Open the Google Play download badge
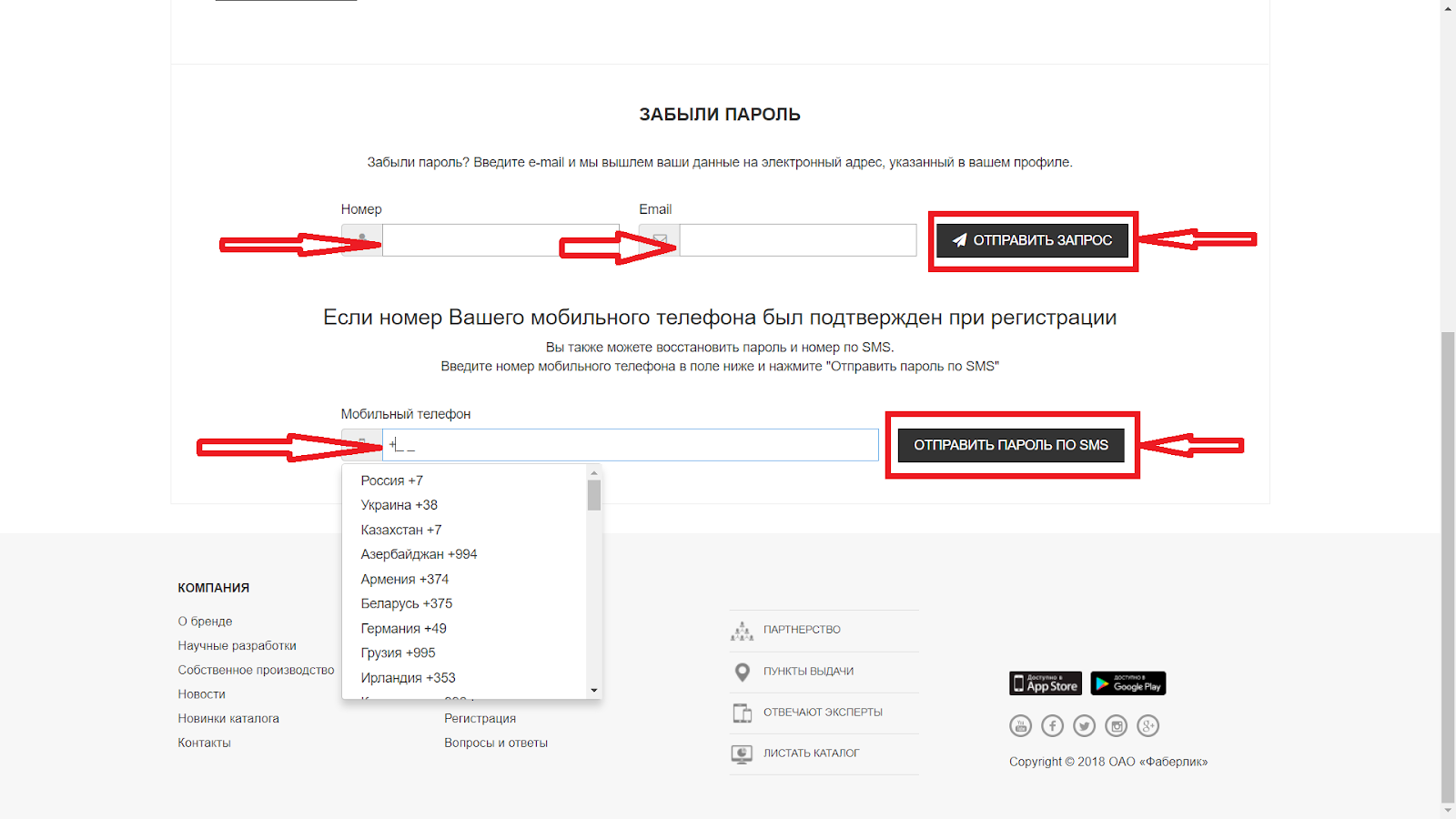 click(1128, 683)
